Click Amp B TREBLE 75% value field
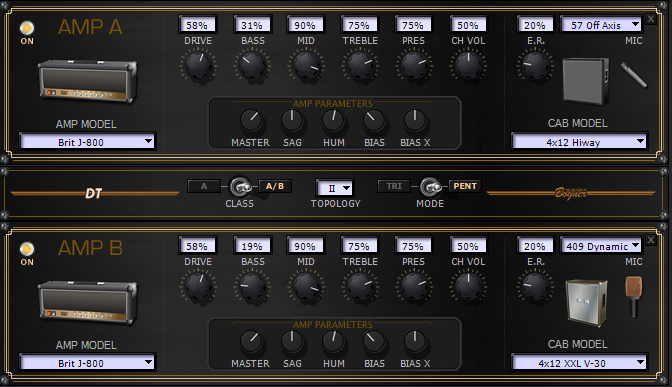 359,246
